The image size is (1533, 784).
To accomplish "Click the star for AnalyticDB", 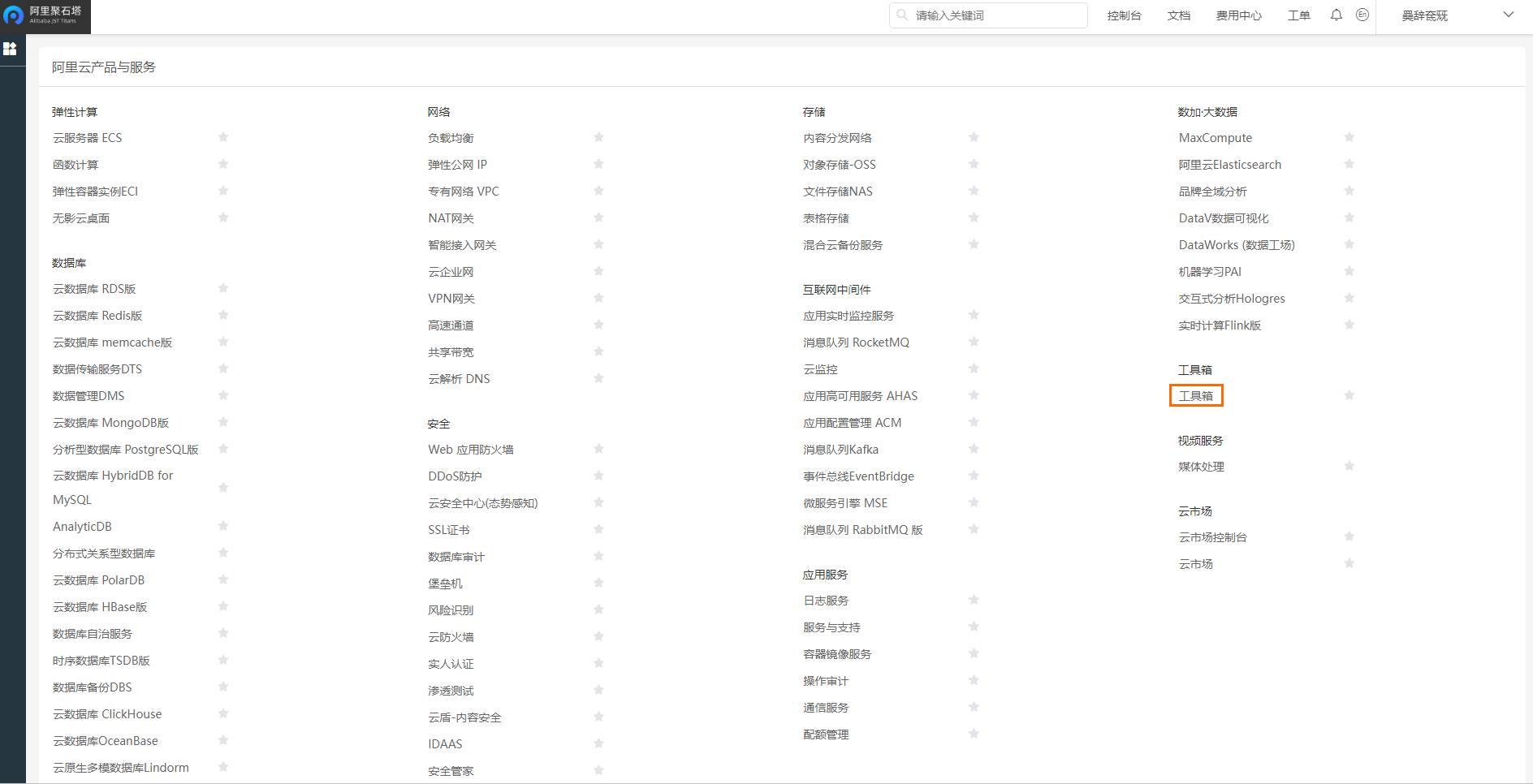I will pyautogui.click(x=223, y=526).
